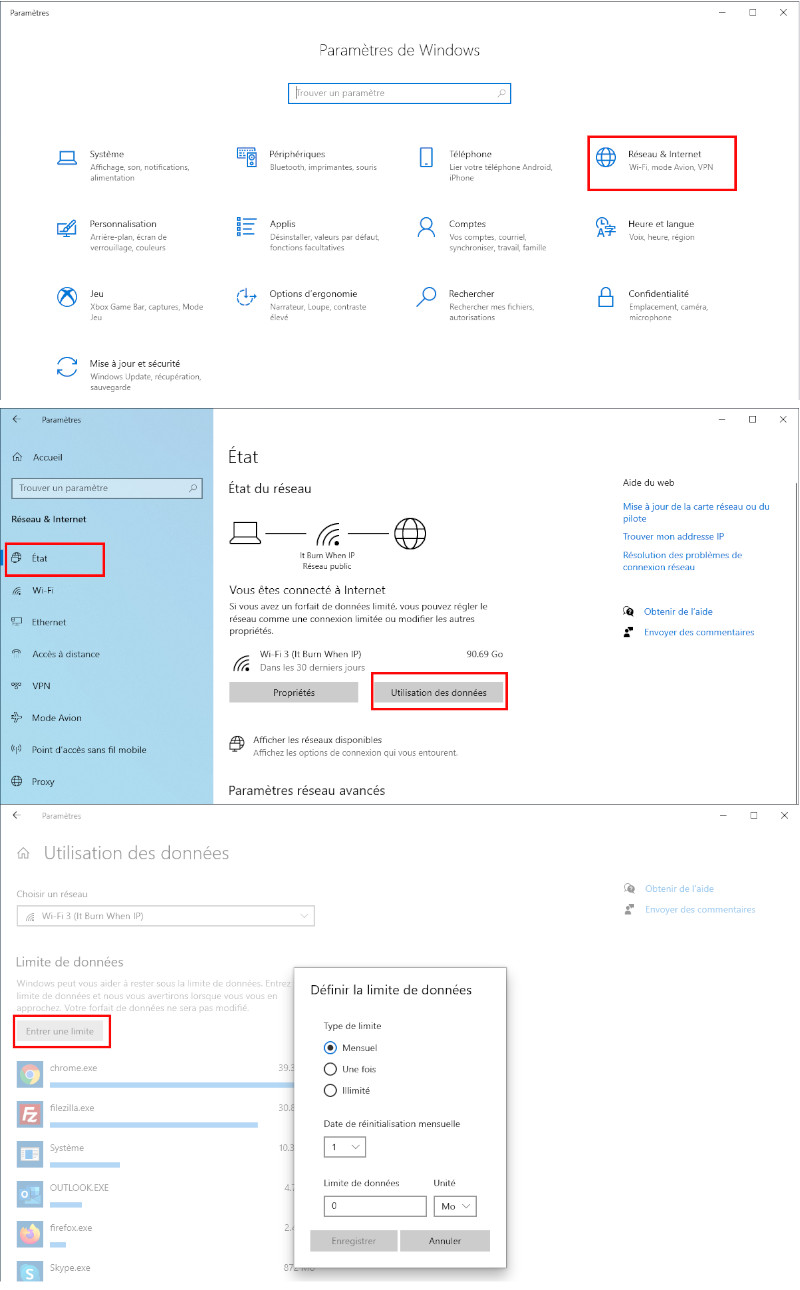Click sidebar Trouver un paramètre search field
Viewport: 800px width, 1290px height.
tap(106, 488)
